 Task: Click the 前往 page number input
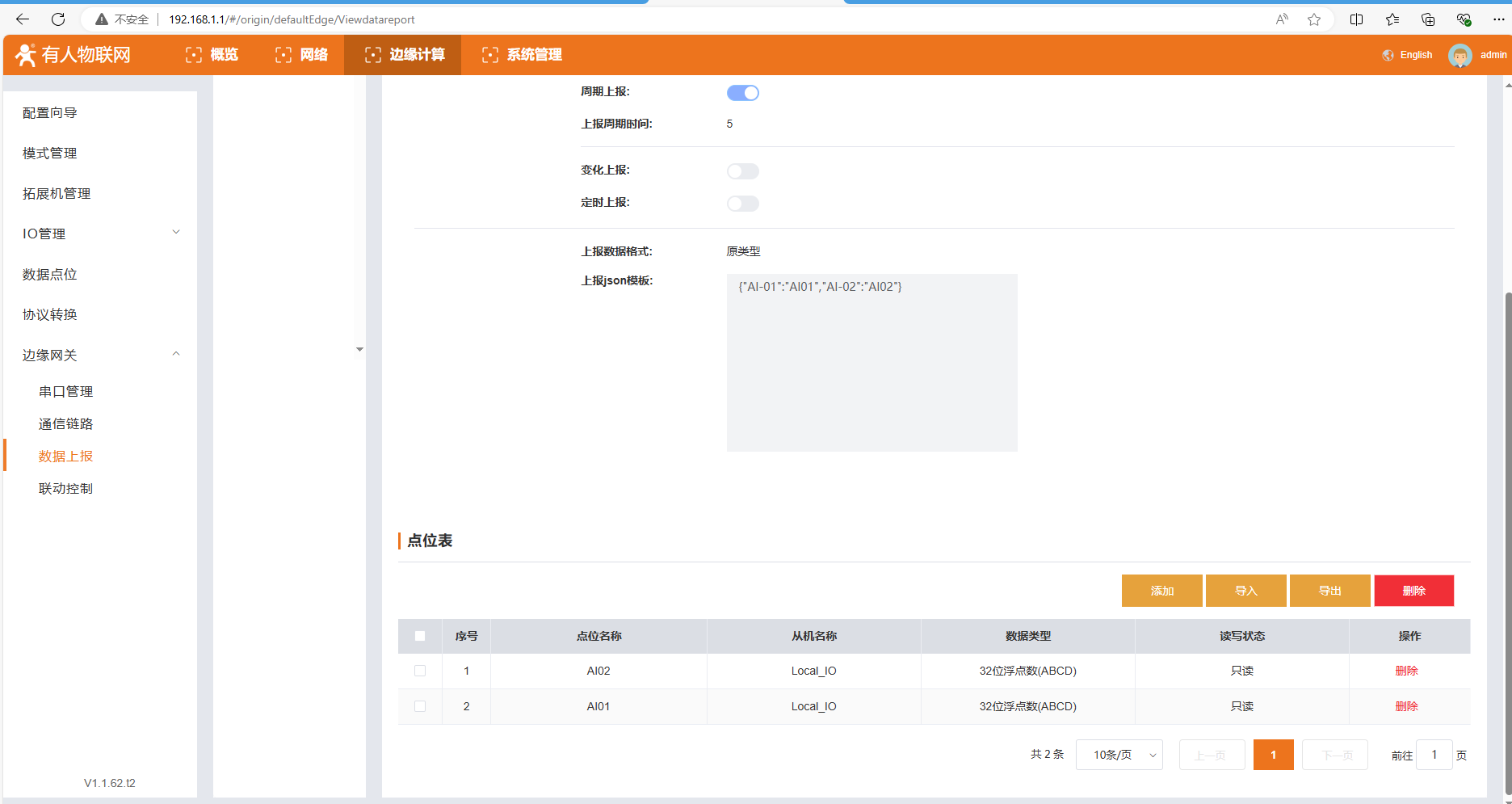1434,755
